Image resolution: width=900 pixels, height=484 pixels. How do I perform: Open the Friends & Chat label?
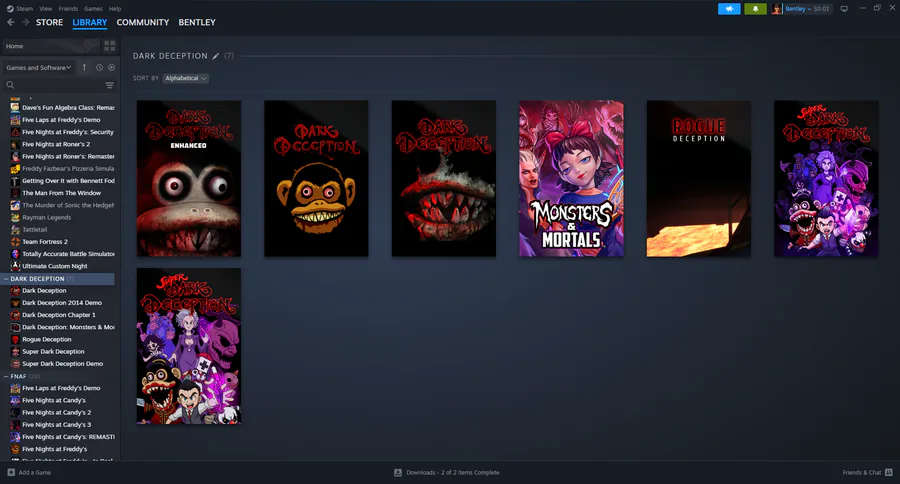point(862,473)
